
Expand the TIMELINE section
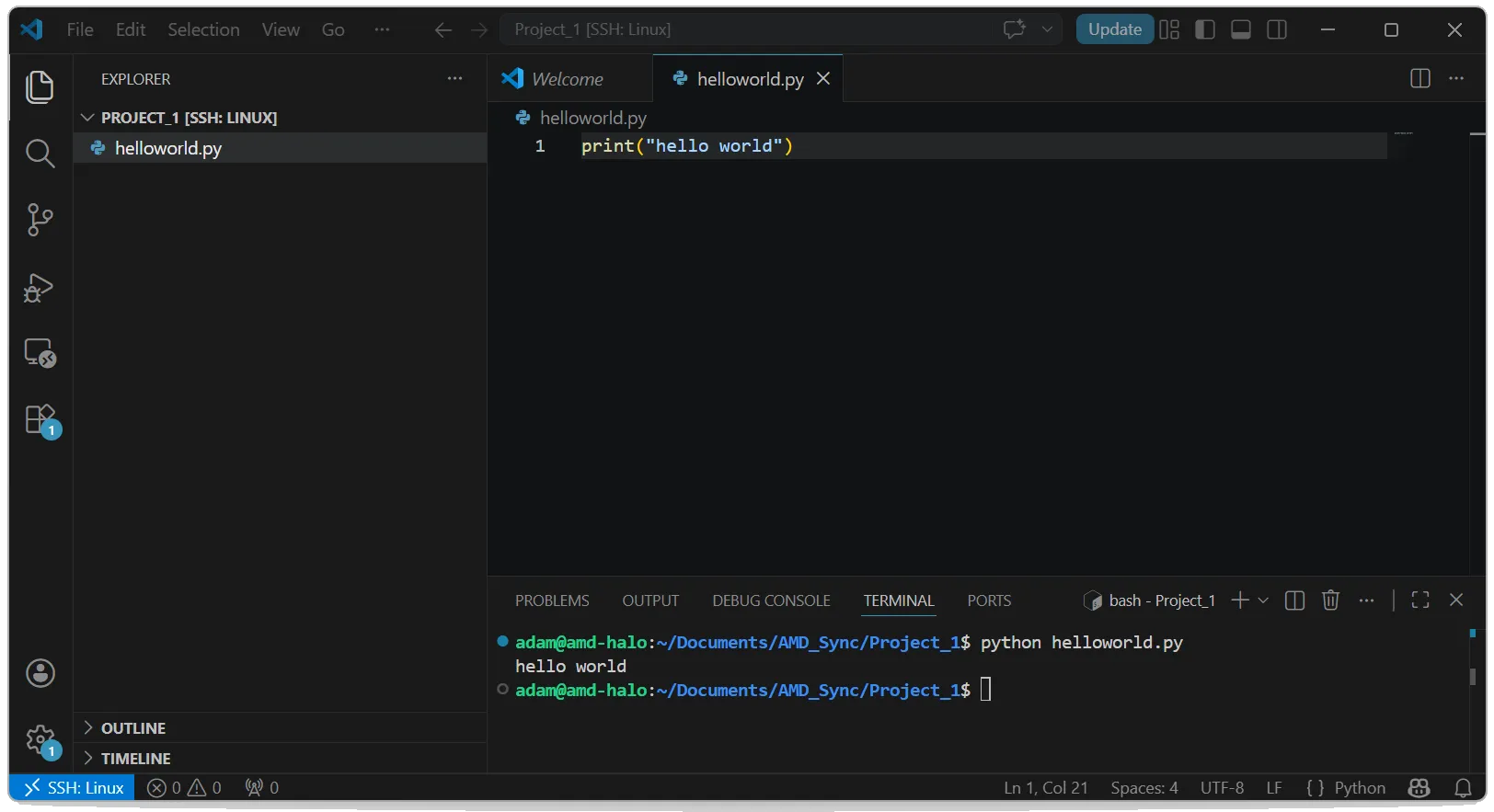point(280,759)
